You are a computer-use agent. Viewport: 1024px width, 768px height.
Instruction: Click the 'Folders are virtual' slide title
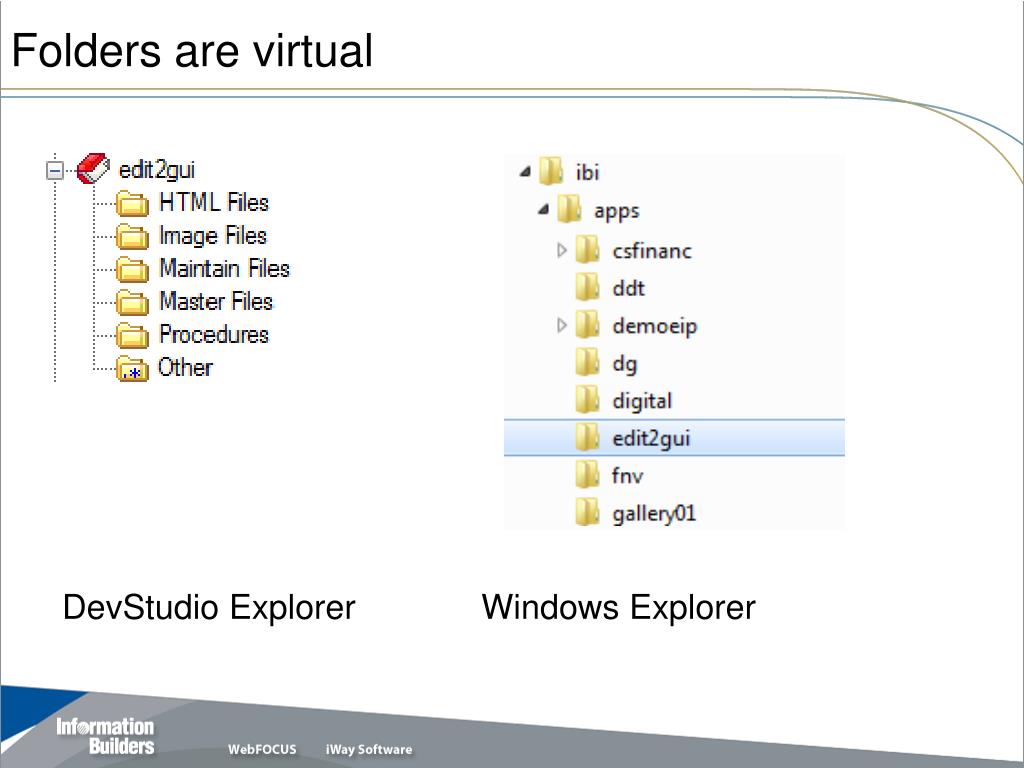pyautogui.click(x=192, y=51)
